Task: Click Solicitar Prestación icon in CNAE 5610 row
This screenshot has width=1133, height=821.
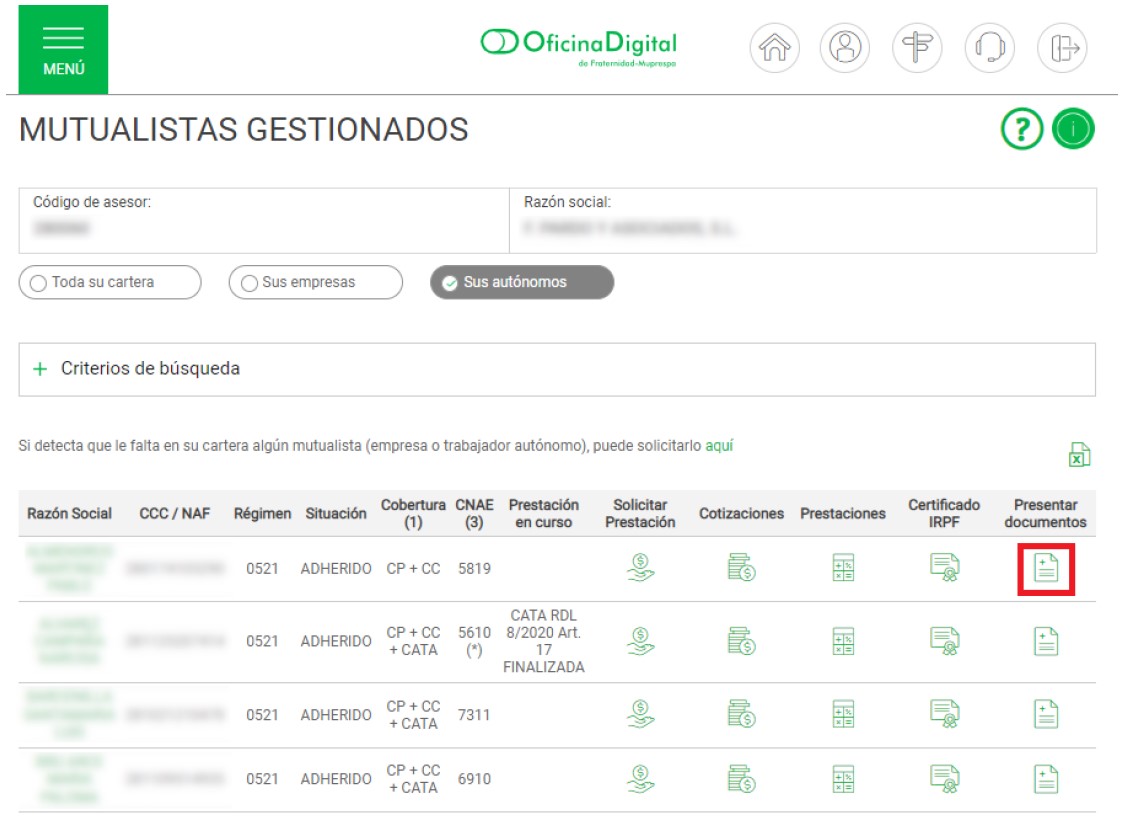Action: (x=640, y=641)
